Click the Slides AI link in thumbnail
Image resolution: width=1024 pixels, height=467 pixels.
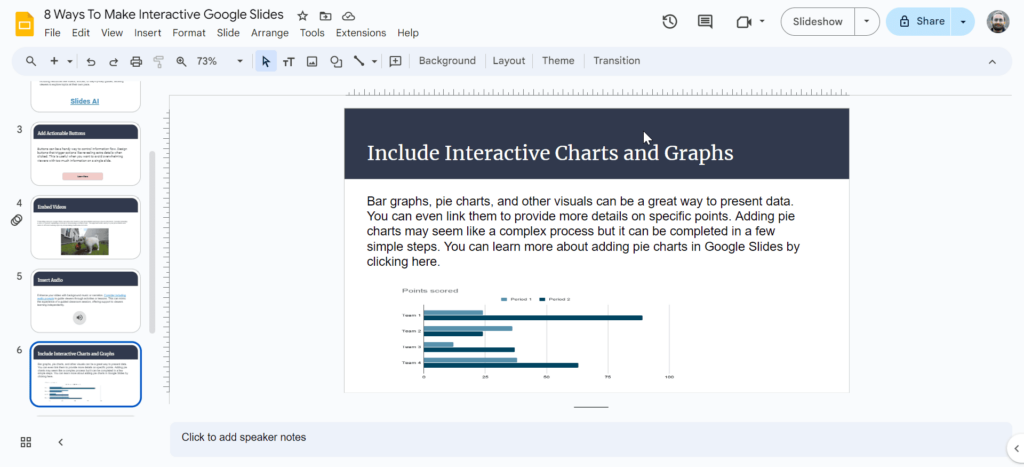(85, 101)
